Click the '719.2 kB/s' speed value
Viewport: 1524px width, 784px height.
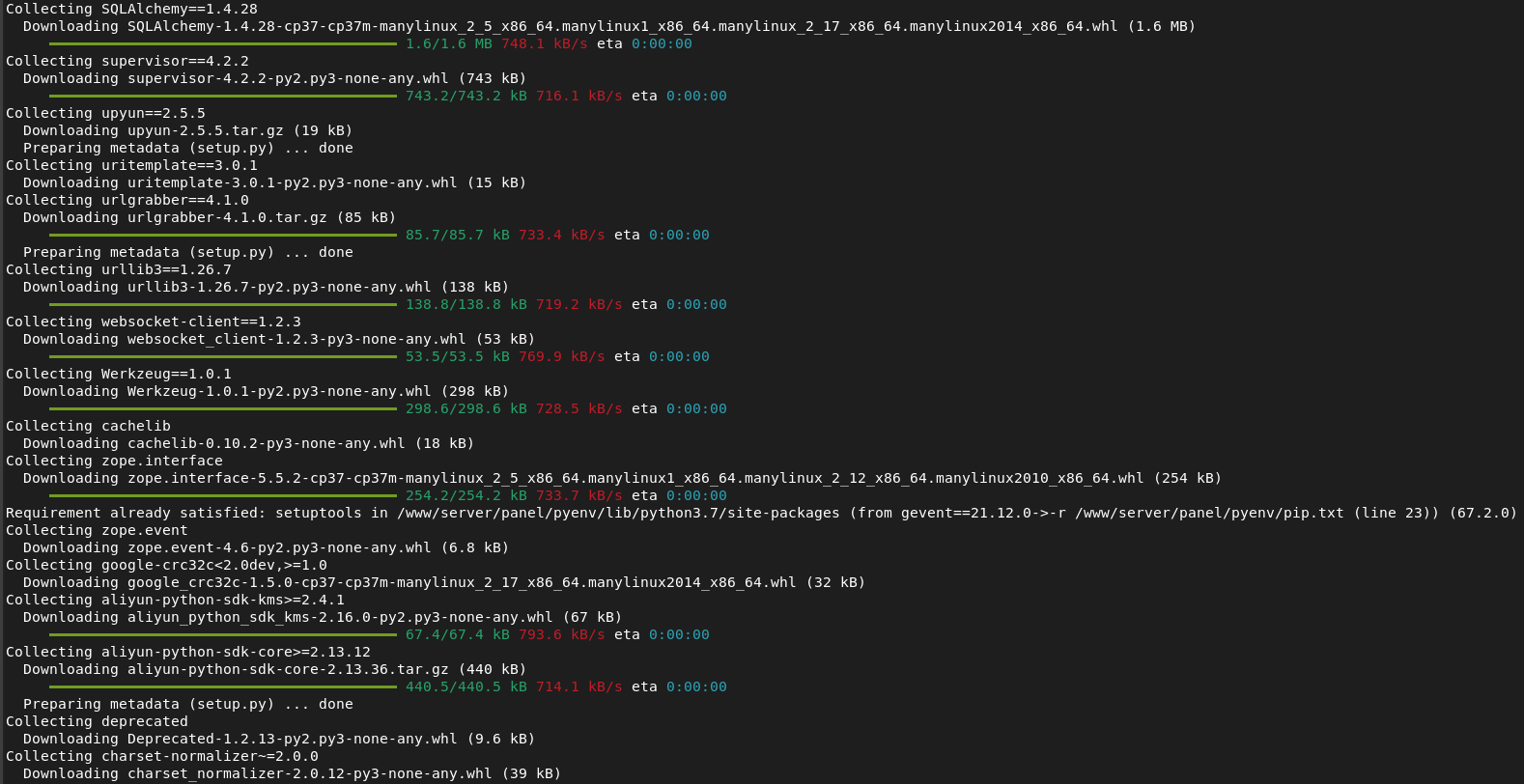[579, 304]
